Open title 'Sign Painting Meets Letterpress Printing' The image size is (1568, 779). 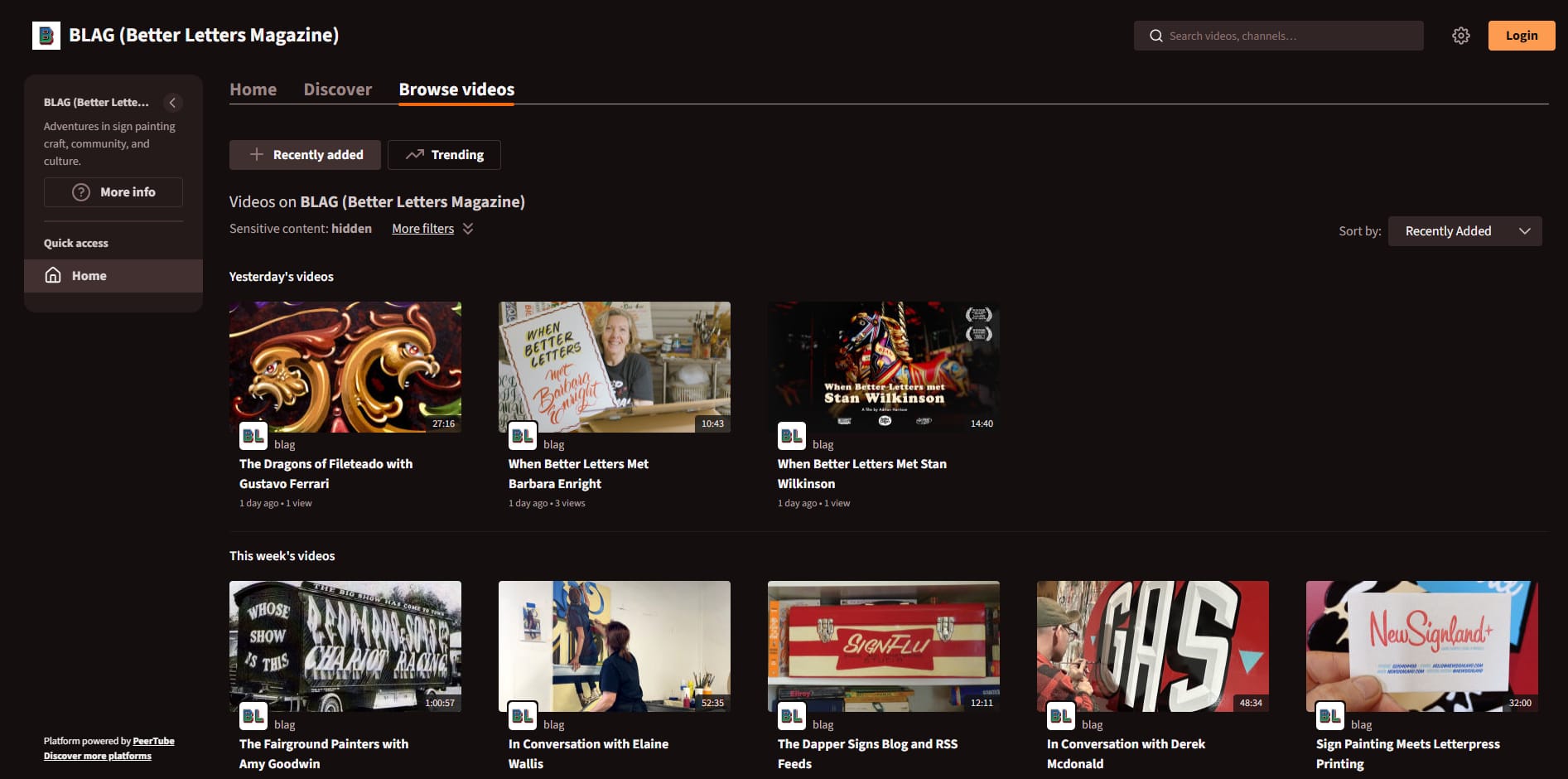(1408, 754)
